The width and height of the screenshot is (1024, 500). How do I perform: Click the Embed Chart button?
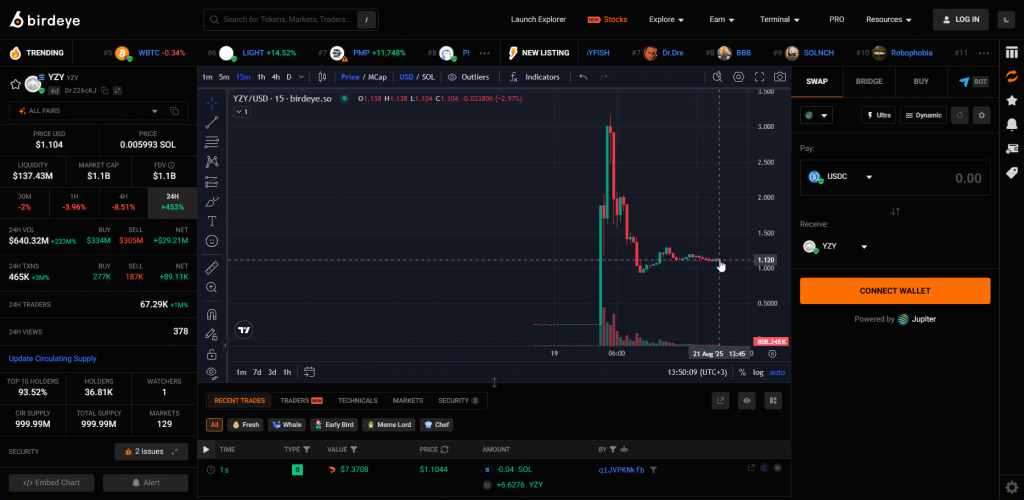[x=52, y=482]
